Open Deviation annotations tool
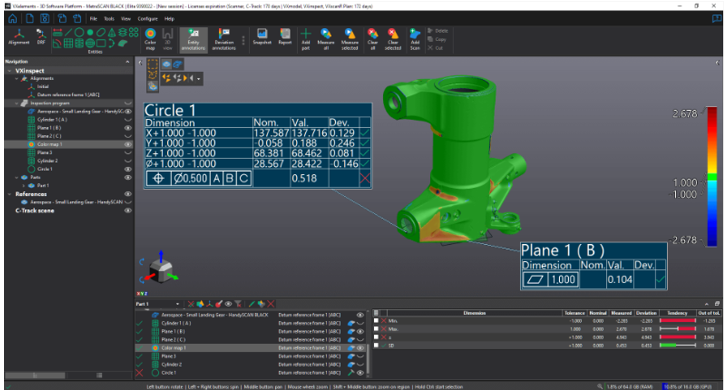This screenshot has width=724, height=391. [x=224, y=39]
